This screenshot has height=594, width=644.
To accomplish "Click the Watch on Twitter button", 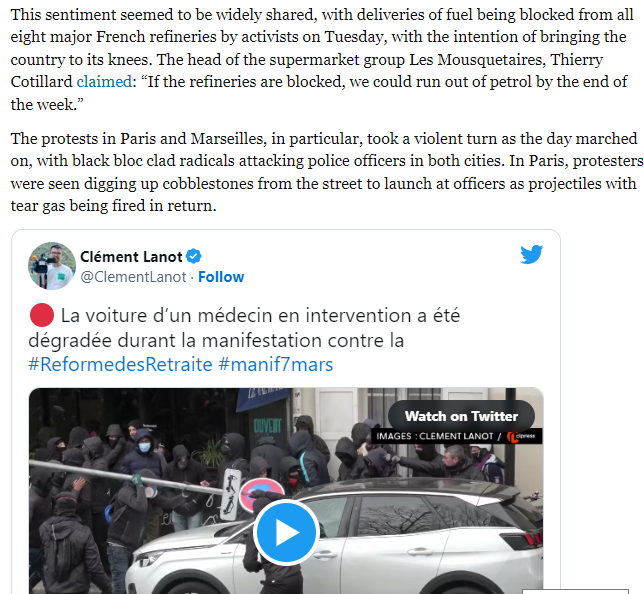I will pyautogui.click(x=461, y=416).
